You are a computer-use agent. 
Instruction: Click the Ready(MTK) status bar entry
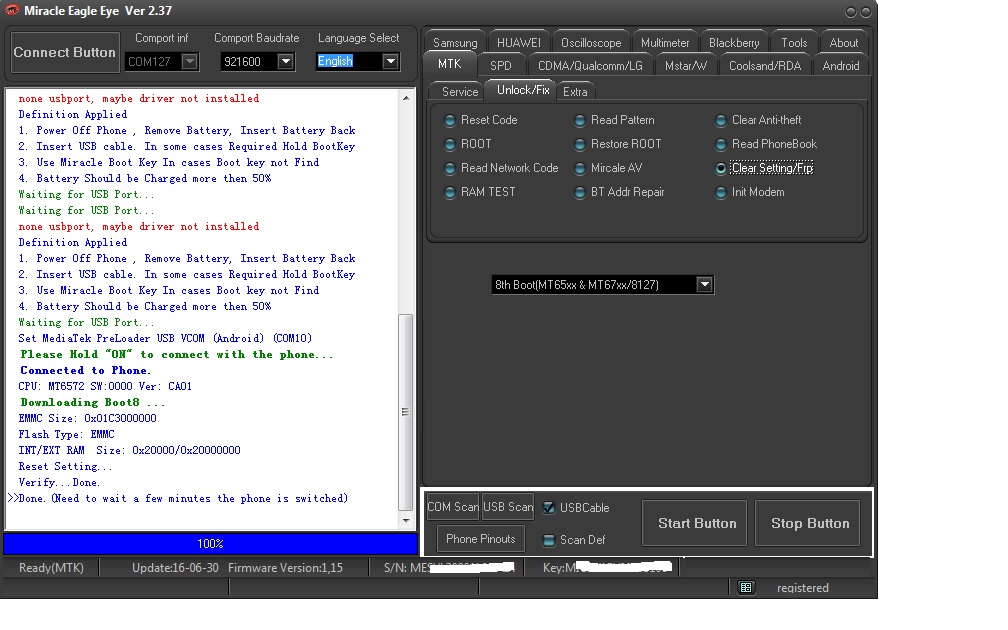point(51,568)
